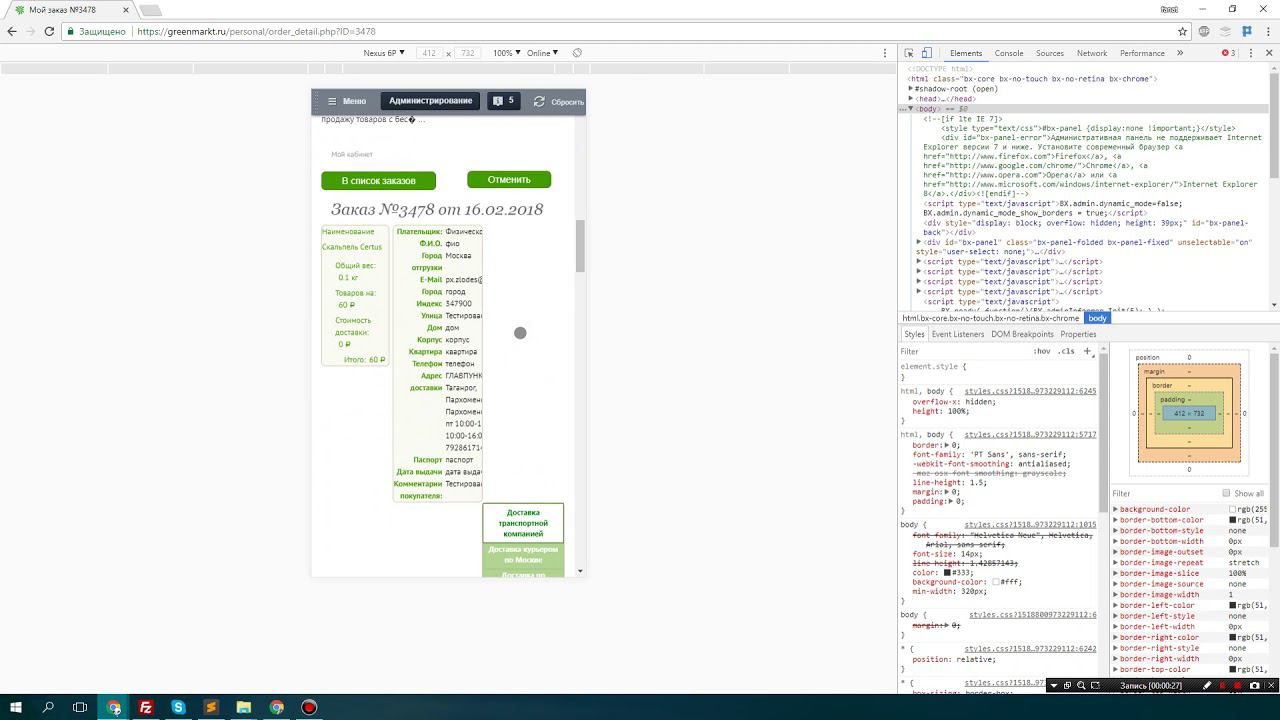Open the Properties tab
Screen dimensions: 1280x720
(1078, 334)
